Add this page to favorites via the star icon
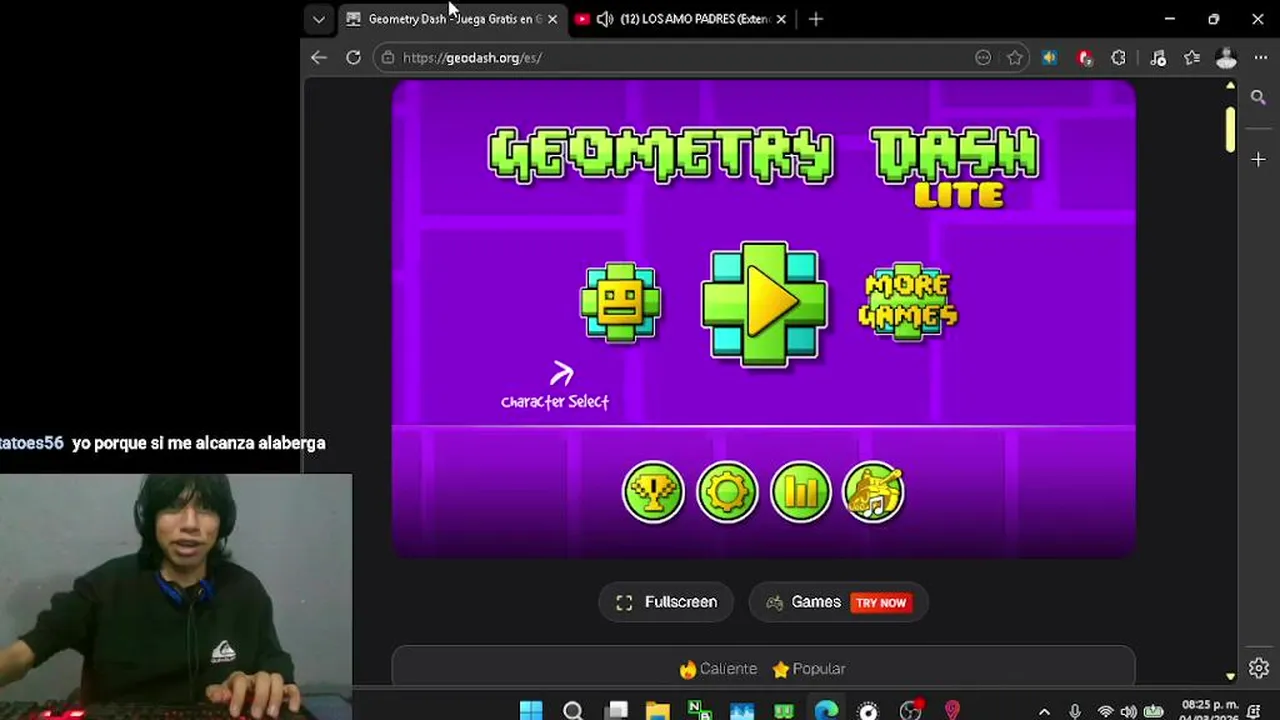Viewport: 1280px width, 720px height. [x=1014, y=58]
